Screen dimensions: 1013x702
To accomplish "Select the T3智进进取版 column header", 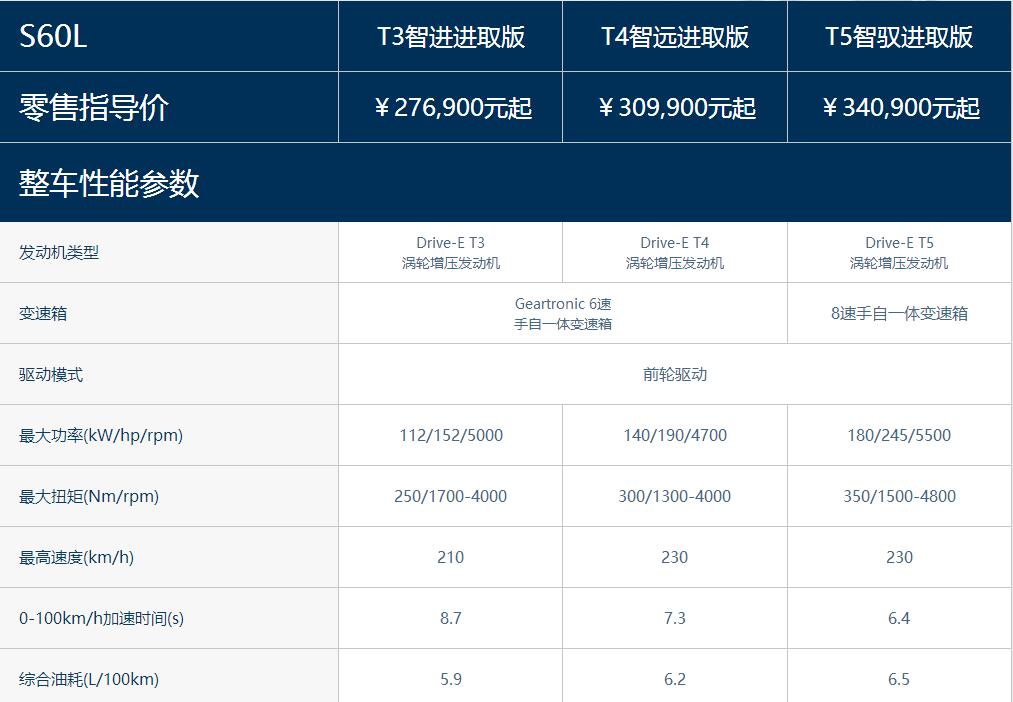I will tap(451, 36).
